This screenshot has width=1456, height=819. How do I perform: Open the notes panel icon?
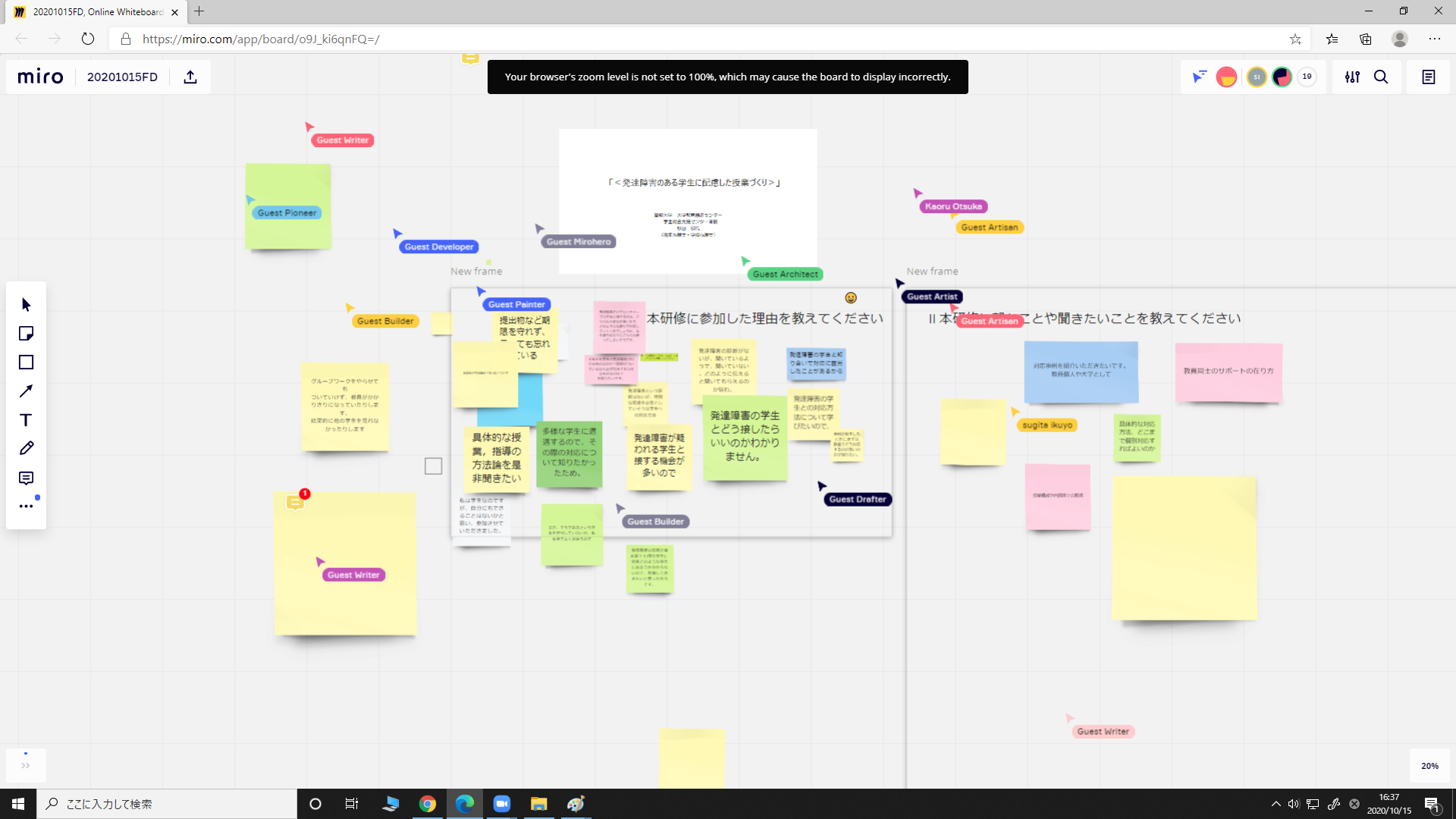point(1429,77)
